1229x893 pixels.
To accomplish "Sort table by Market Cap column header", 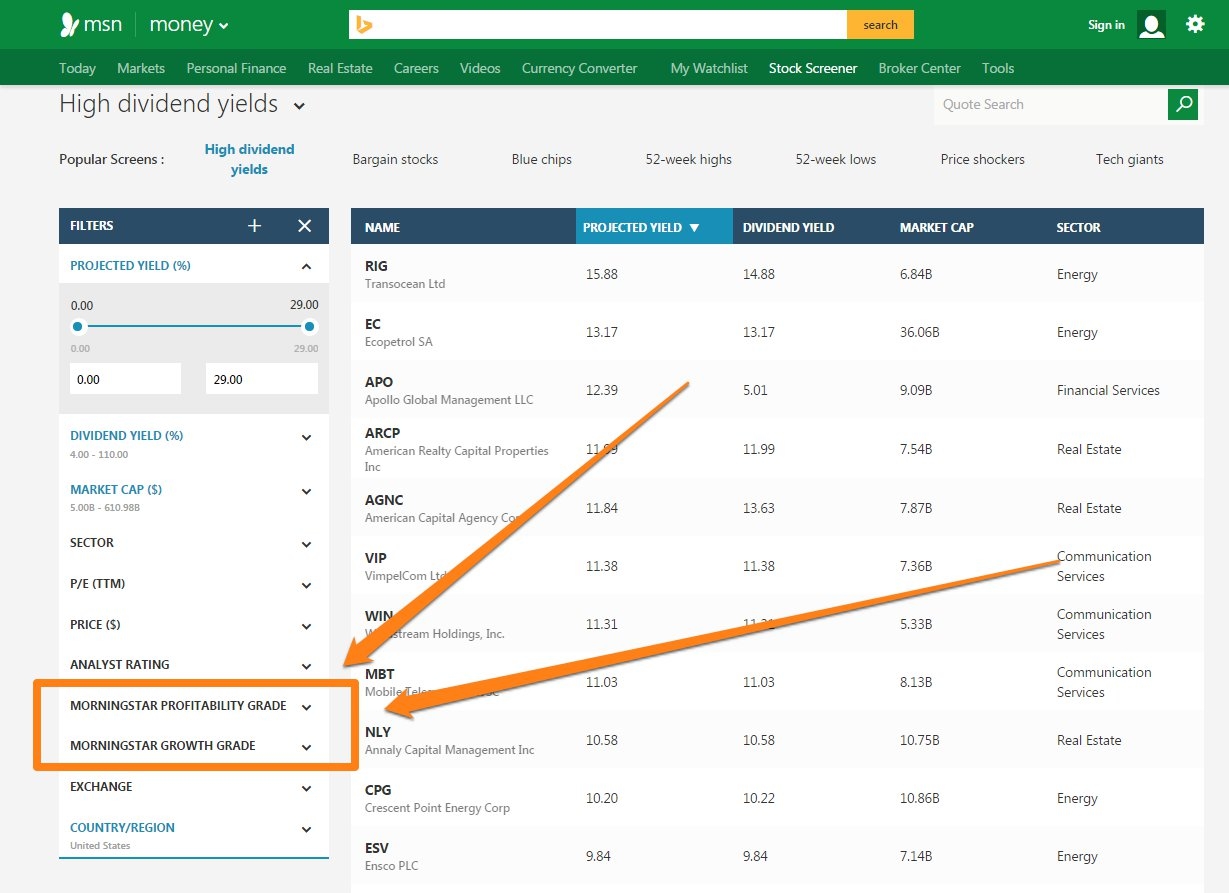I will click(x=936, y=227).
